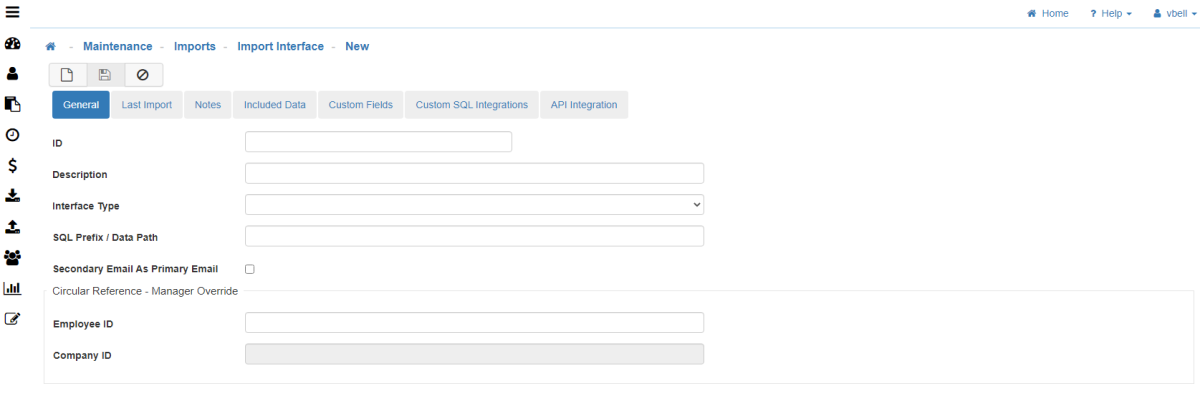Click the Imports breadcrumb link
Viewport: 1200px width, 407px height.
pyautogui.click(x=195, y=46)
